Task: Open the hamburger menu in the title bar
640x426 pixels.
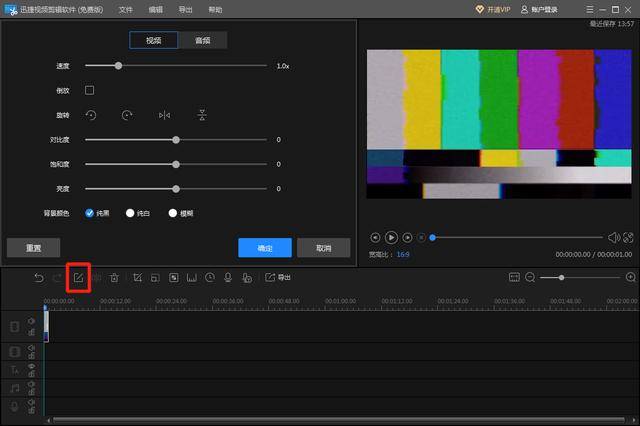Action: [590, 9]
